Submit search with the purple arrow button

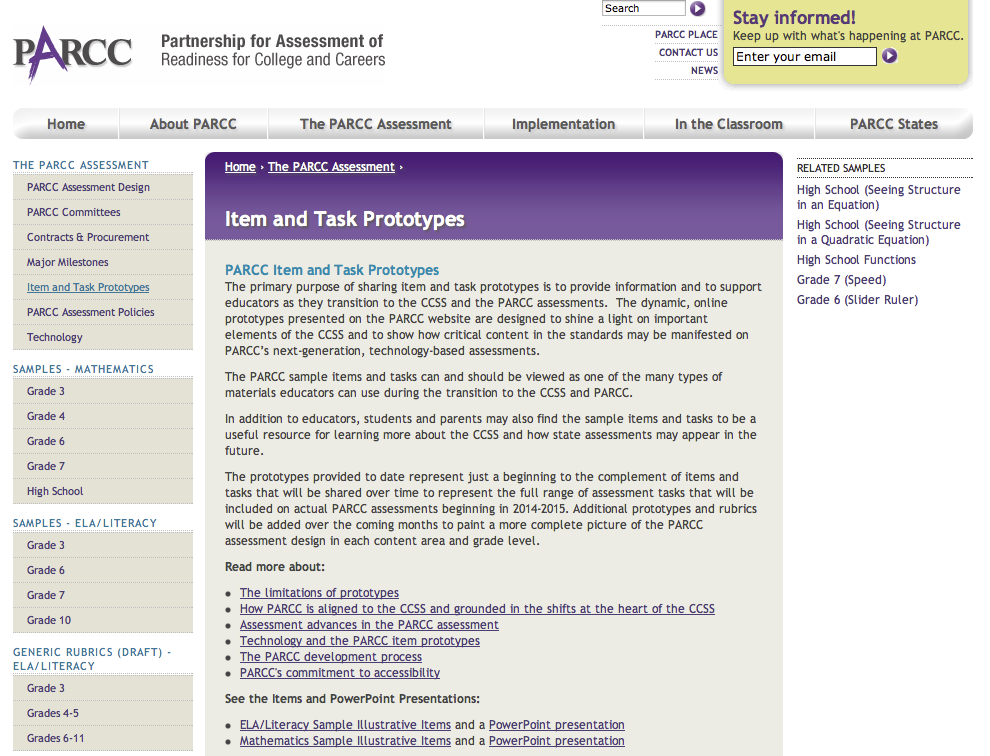pos(697,8)
